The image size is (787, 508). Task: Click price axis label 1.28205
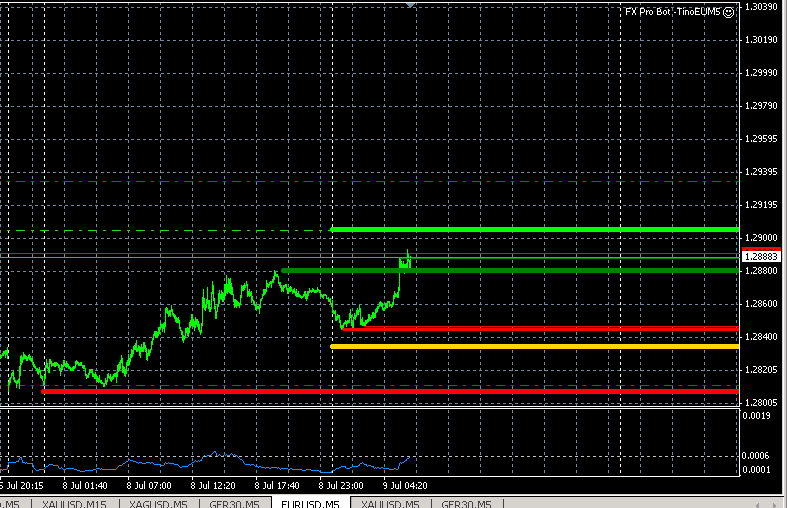coord(761,370)
